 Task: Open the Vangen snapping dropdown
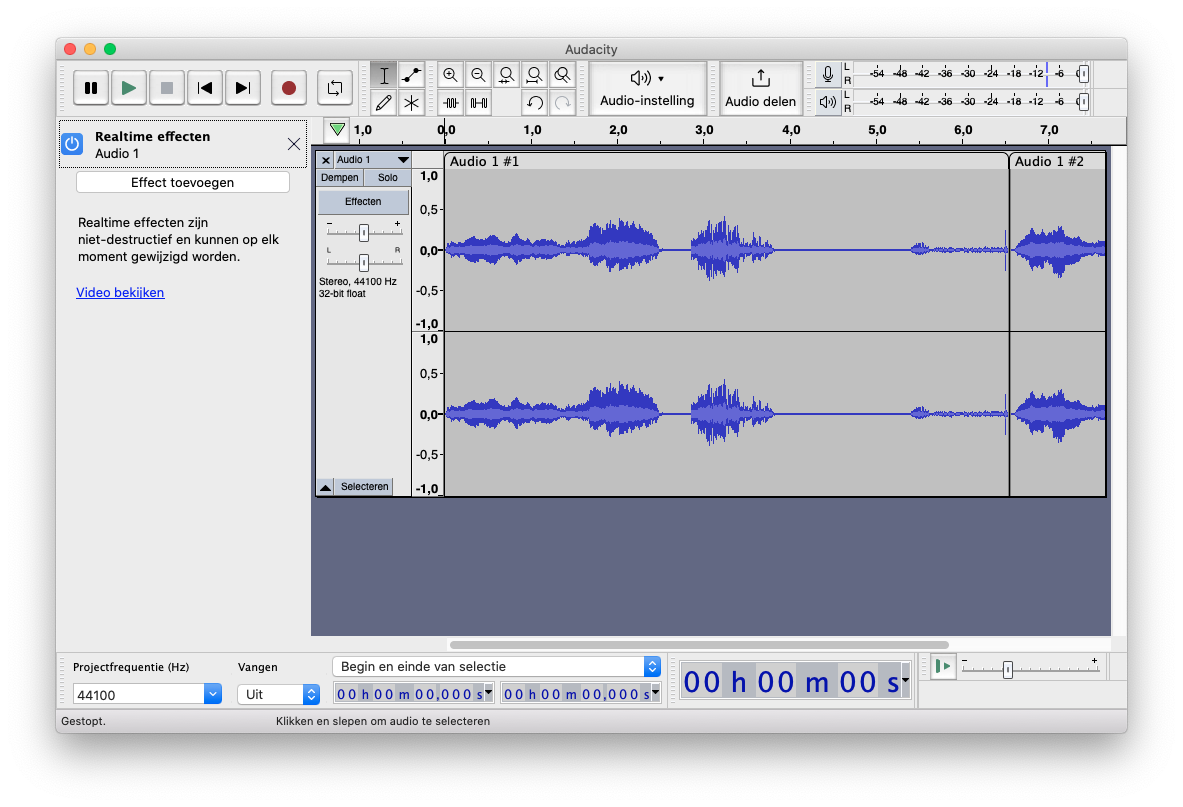pyautogui.click(x=311, y=694)
